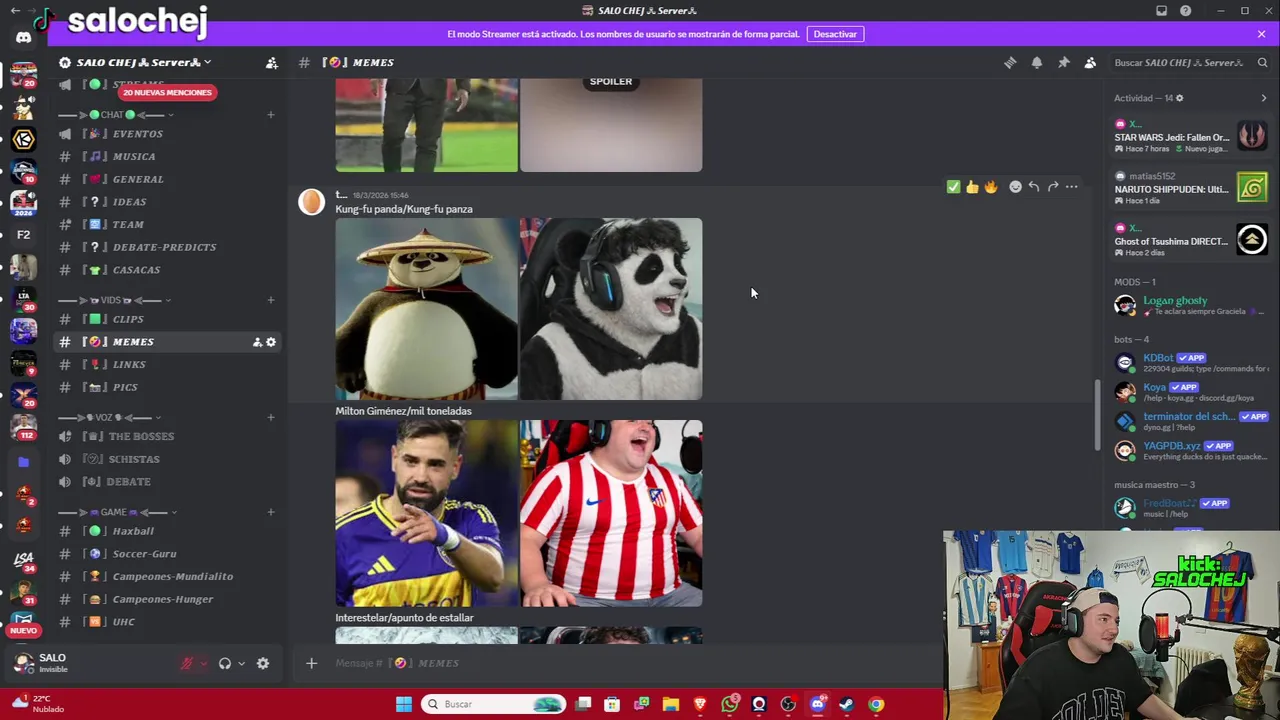The height and width of the screenshot is (720, 1280).
Task: Open the attachment plus button
Action: click(x=311, y=663)
